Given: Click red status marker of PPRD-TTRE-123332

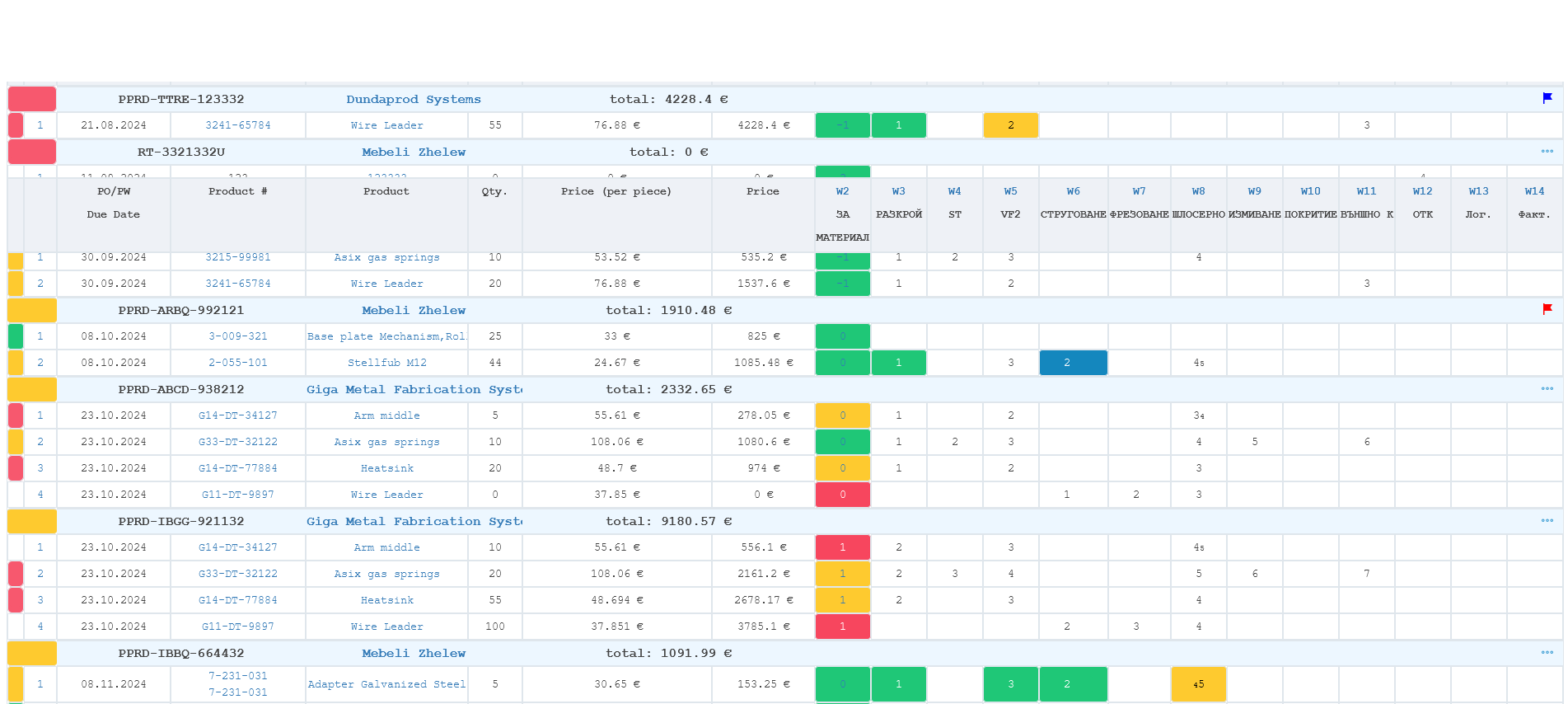Looking at the screenshot, I should tap(32, 99).
